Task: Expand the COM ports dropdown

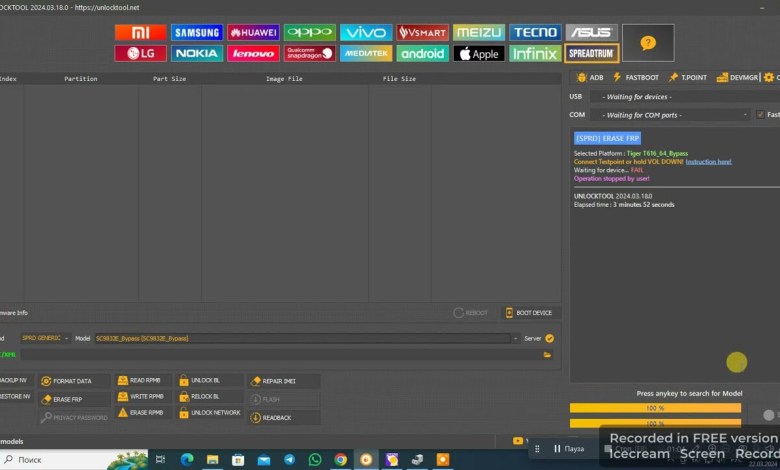Action: coord(670,115)
